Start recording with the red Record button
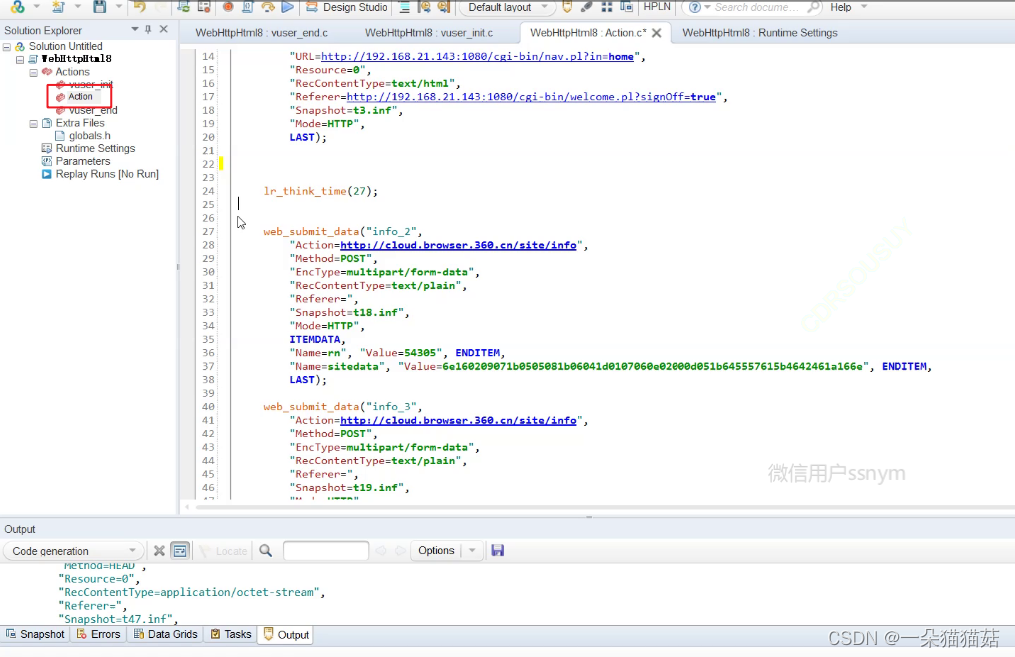1015x657 pixels. point(228,6)
